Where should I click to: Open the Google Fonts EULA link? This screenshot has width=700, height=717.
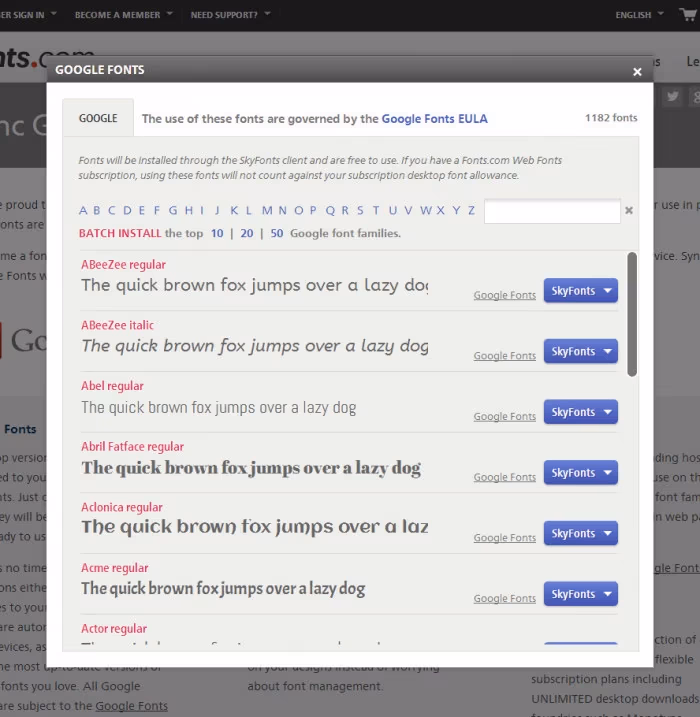tap(434, 119)
